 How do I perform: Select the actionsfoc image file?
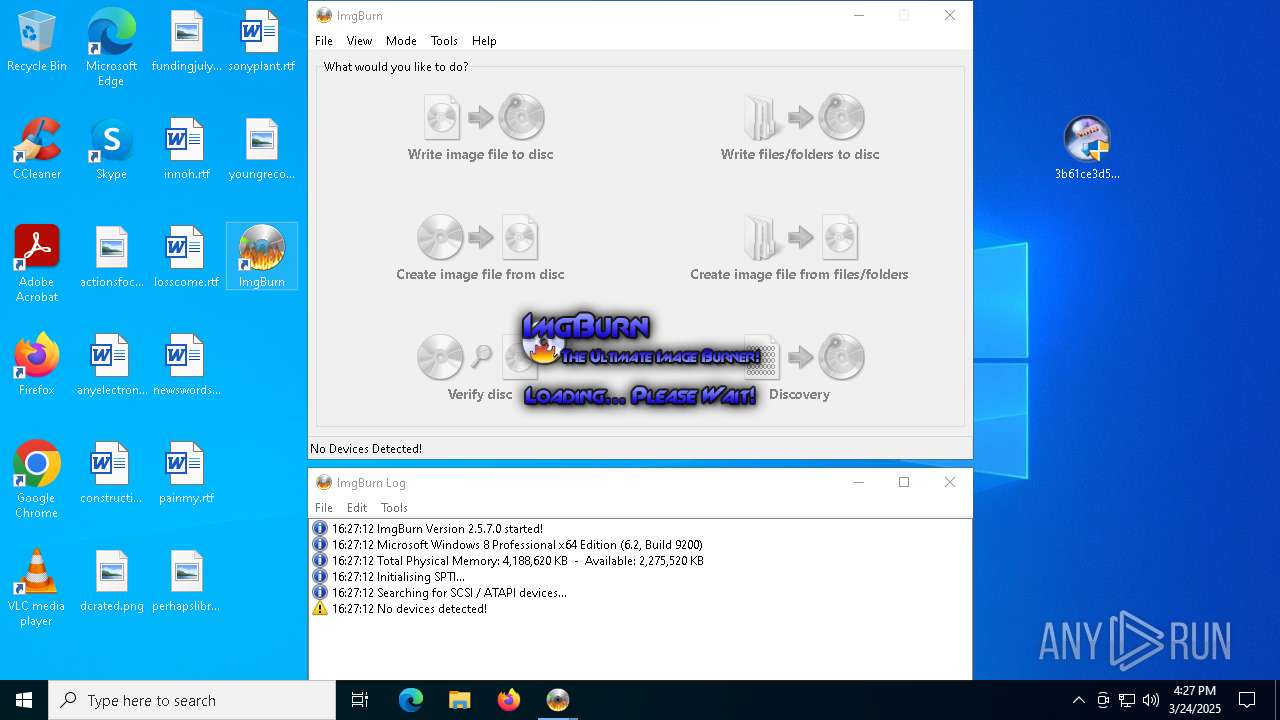coord(112,257)
